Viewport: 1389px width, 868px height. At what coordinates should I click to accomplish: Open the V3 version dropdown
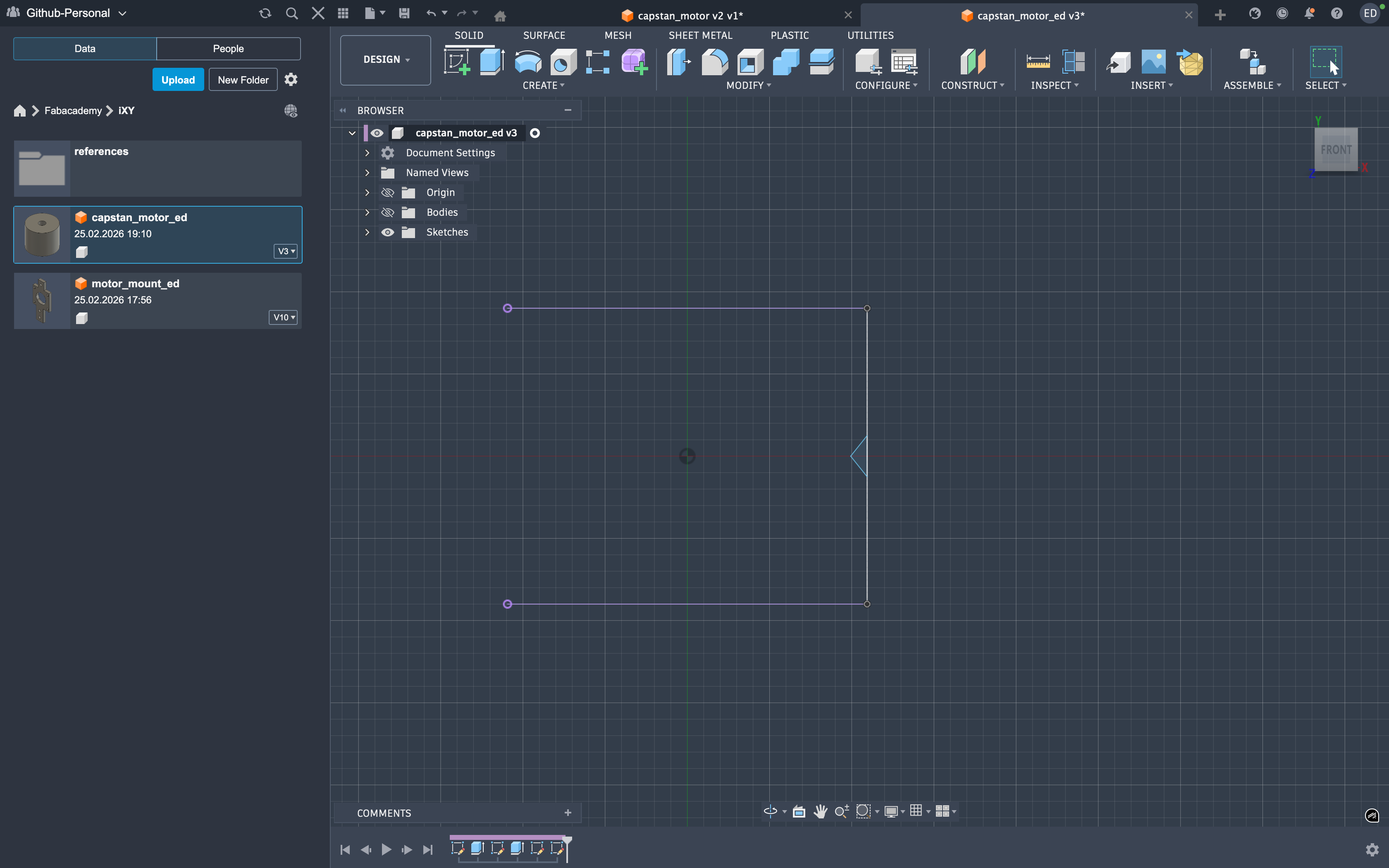(286, 251)
